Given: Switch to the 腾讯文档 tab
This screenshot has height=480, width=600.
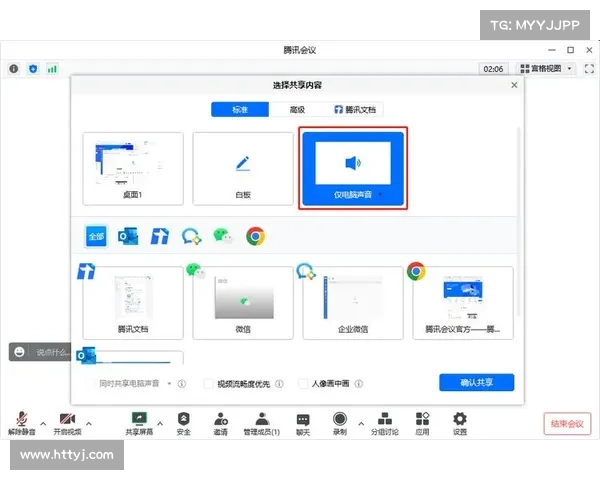Looking at the screenshot, I should 355,109.
